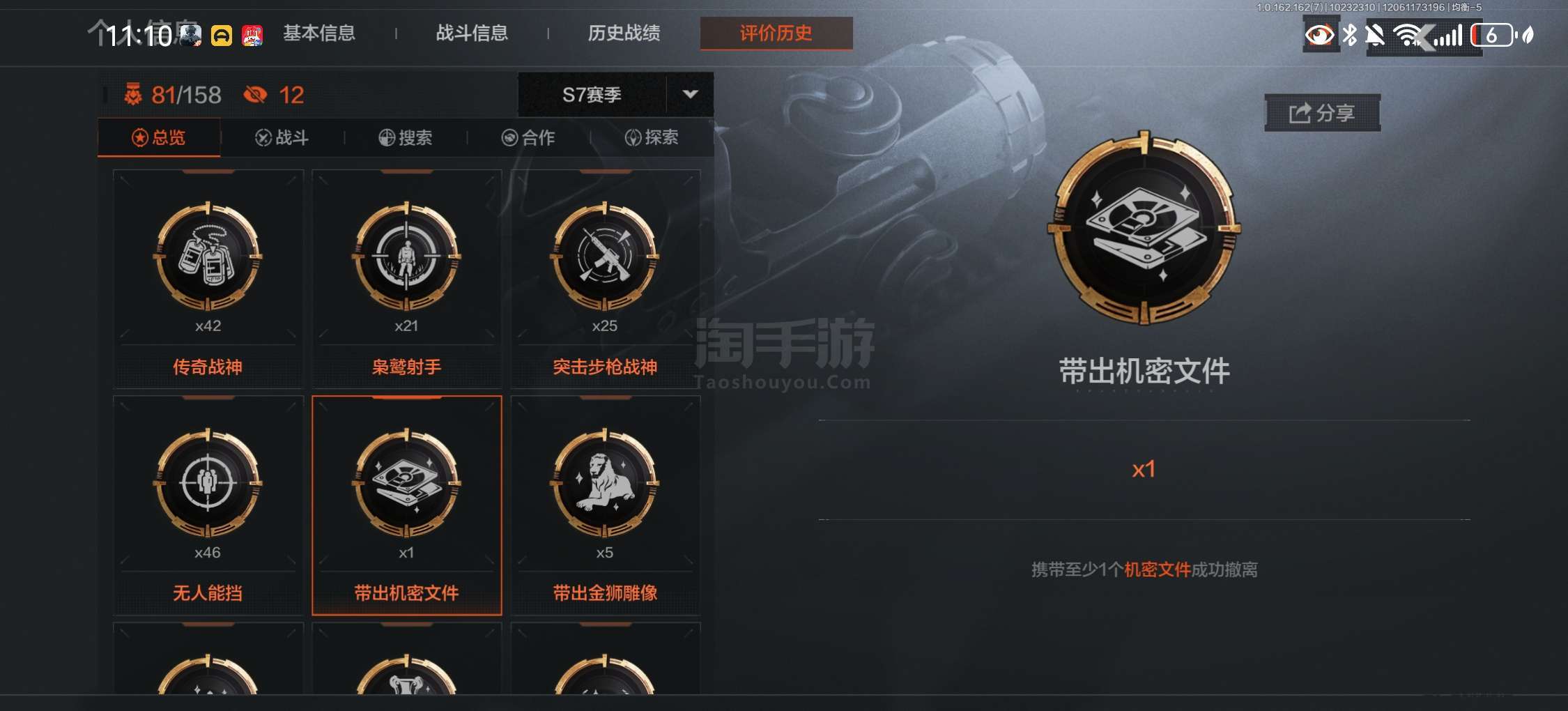Select the 带出金狮雕像 lion badge
1568x711 pixels.
click(x=605, y=505)
